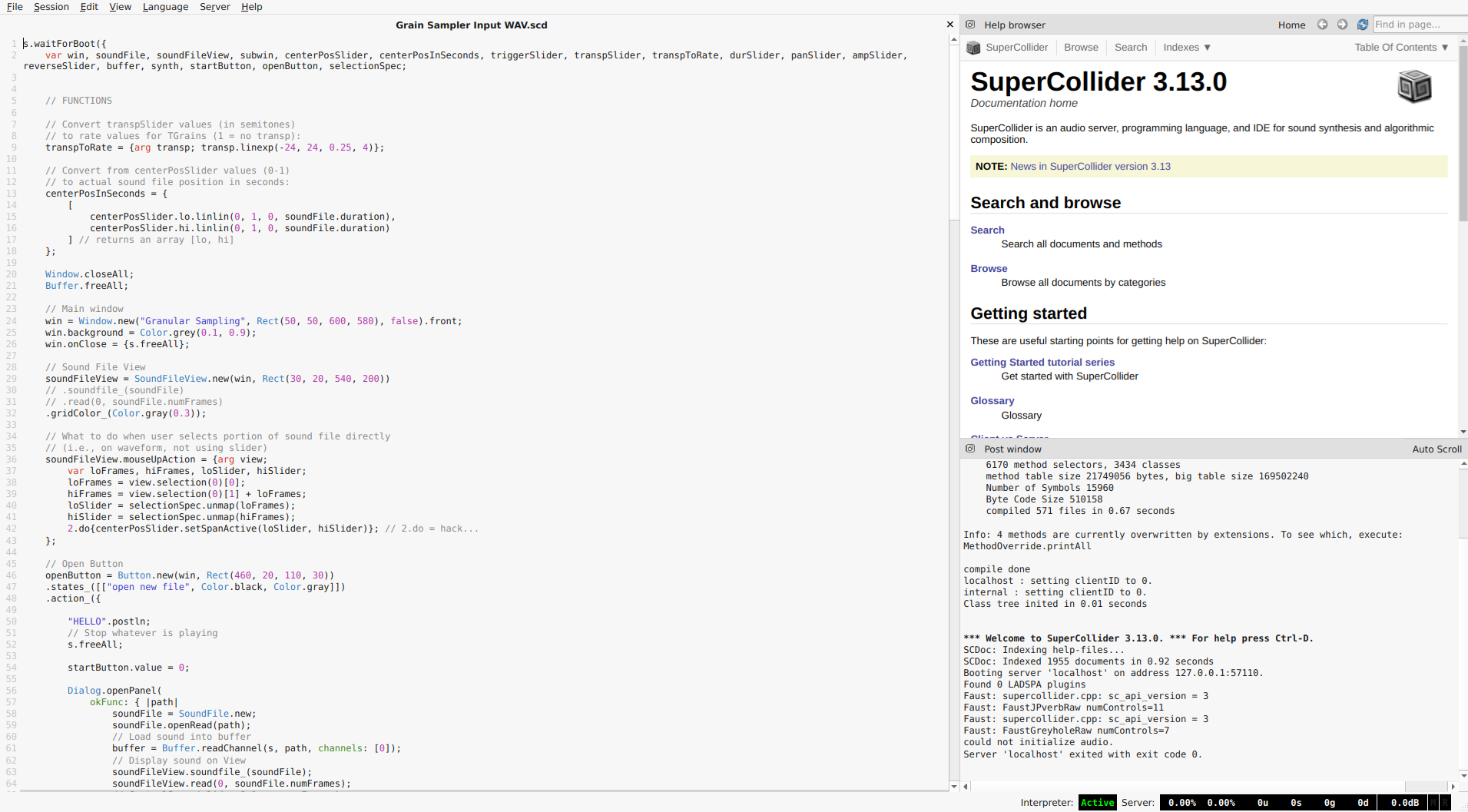The width and height of the screenshot is (1468, 812).
Task: Click the SuperCollider cube icon in help navbar
Action: pos(973,48)
